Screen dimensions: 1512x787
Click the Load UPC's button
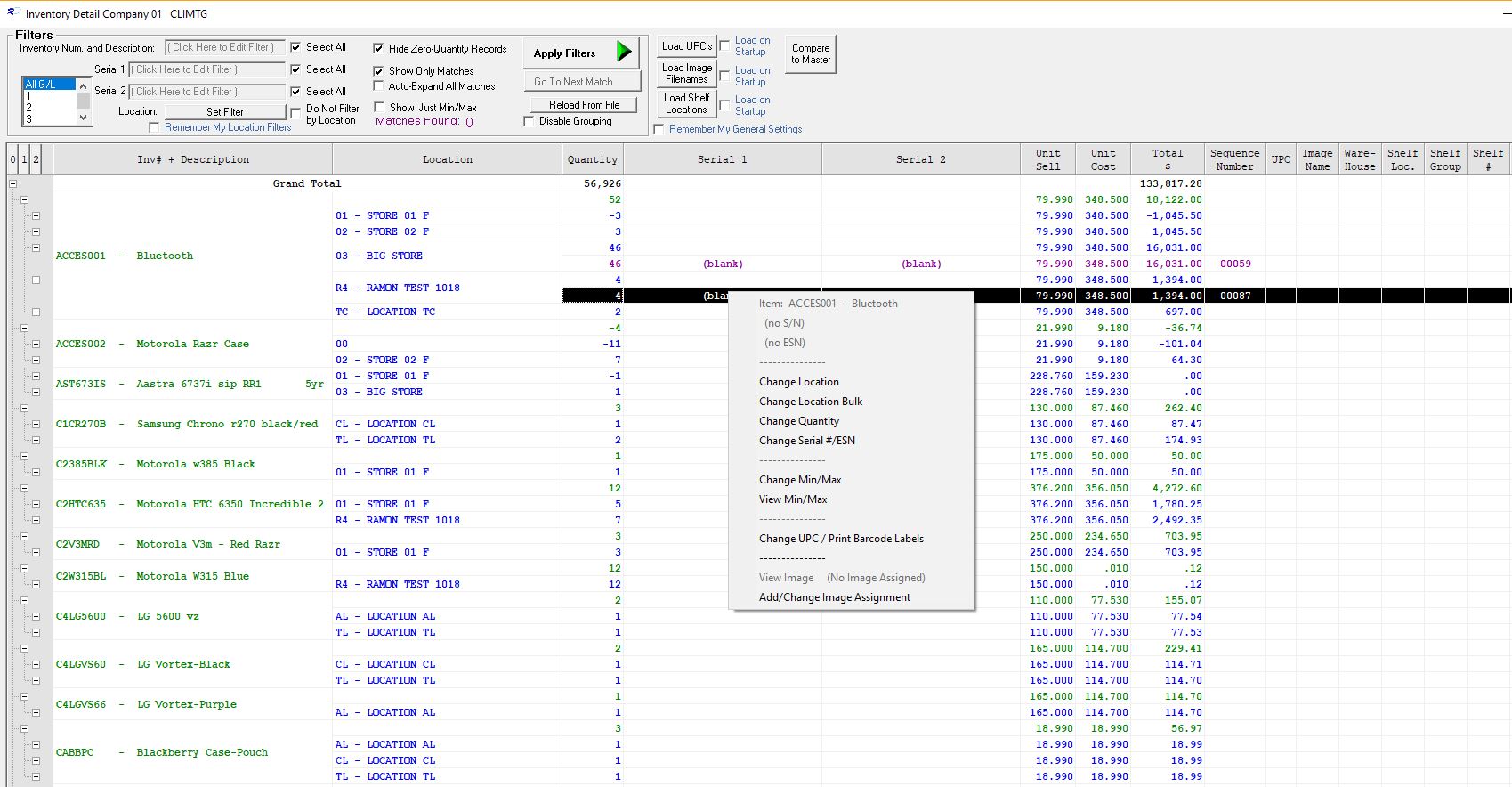687,46
